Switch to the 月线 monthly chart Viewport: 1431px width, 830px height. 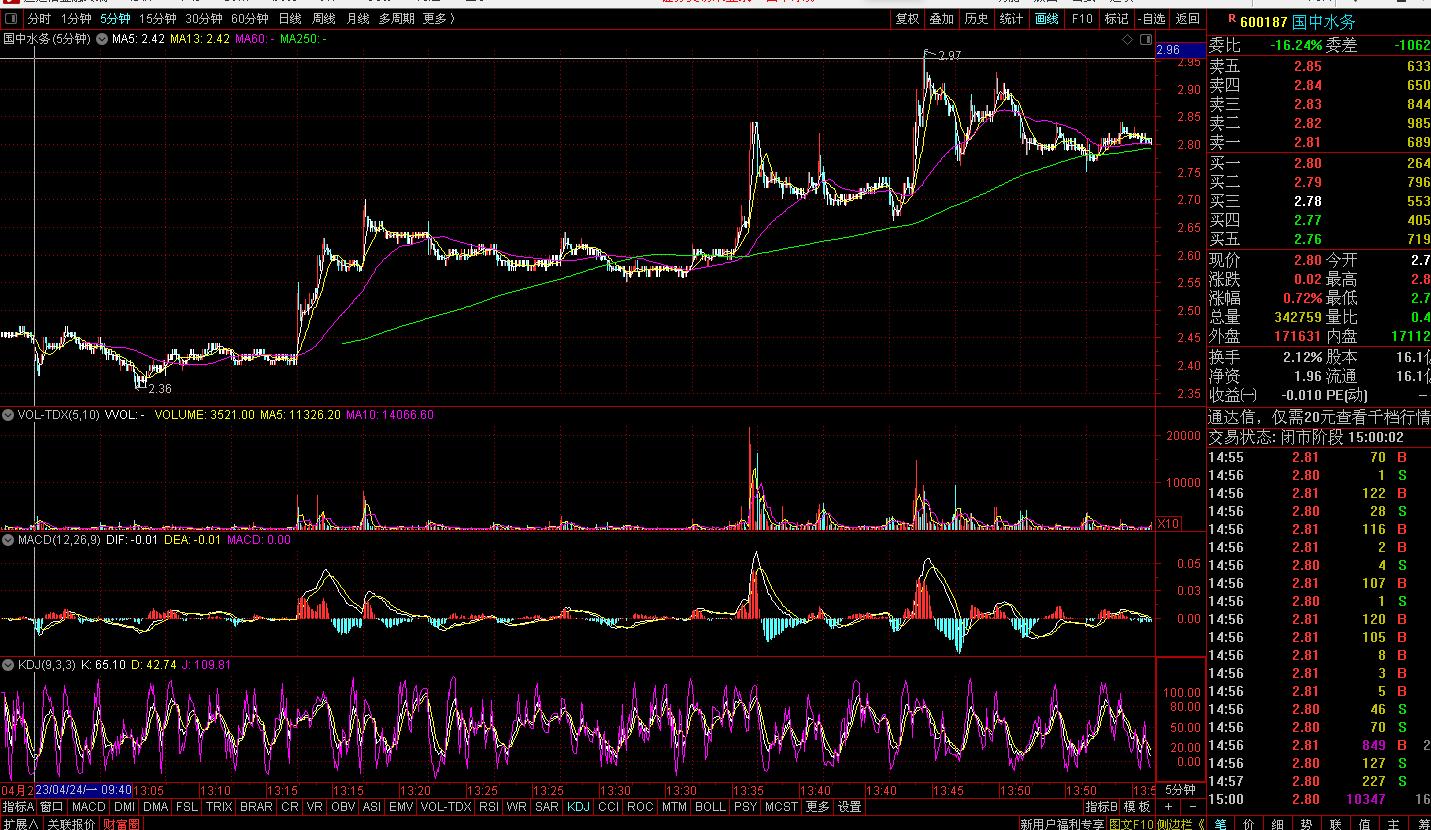[357, 19]
